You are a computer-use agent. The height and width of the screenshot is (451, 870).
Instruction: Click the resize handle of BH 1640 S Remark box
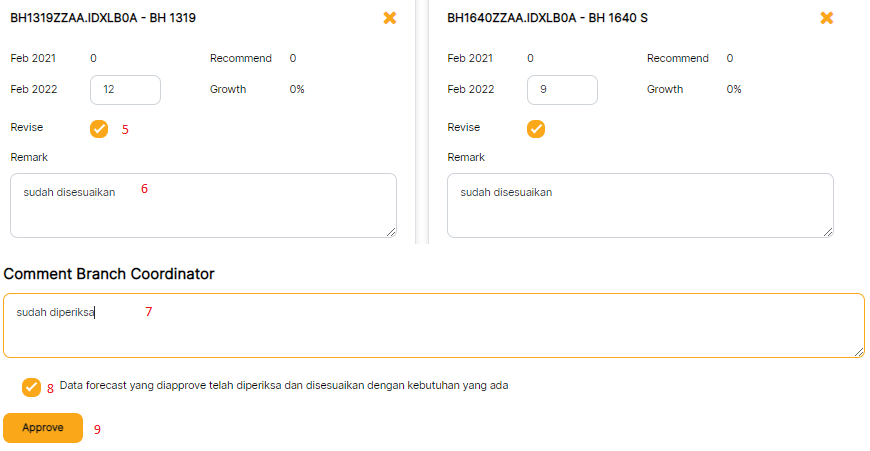[x=827, y=231]
